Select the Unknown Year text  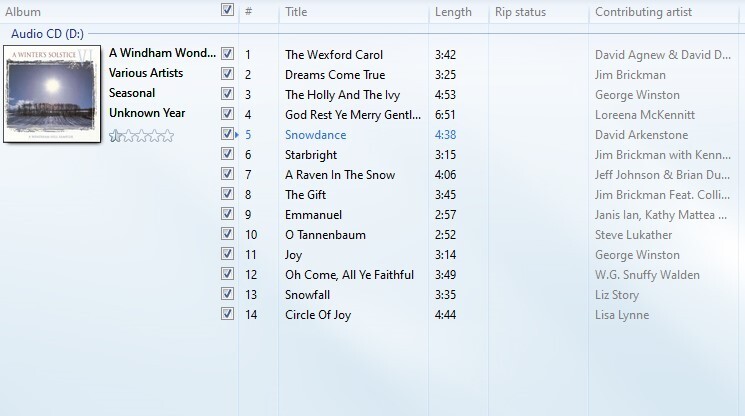tap(147, 113)
